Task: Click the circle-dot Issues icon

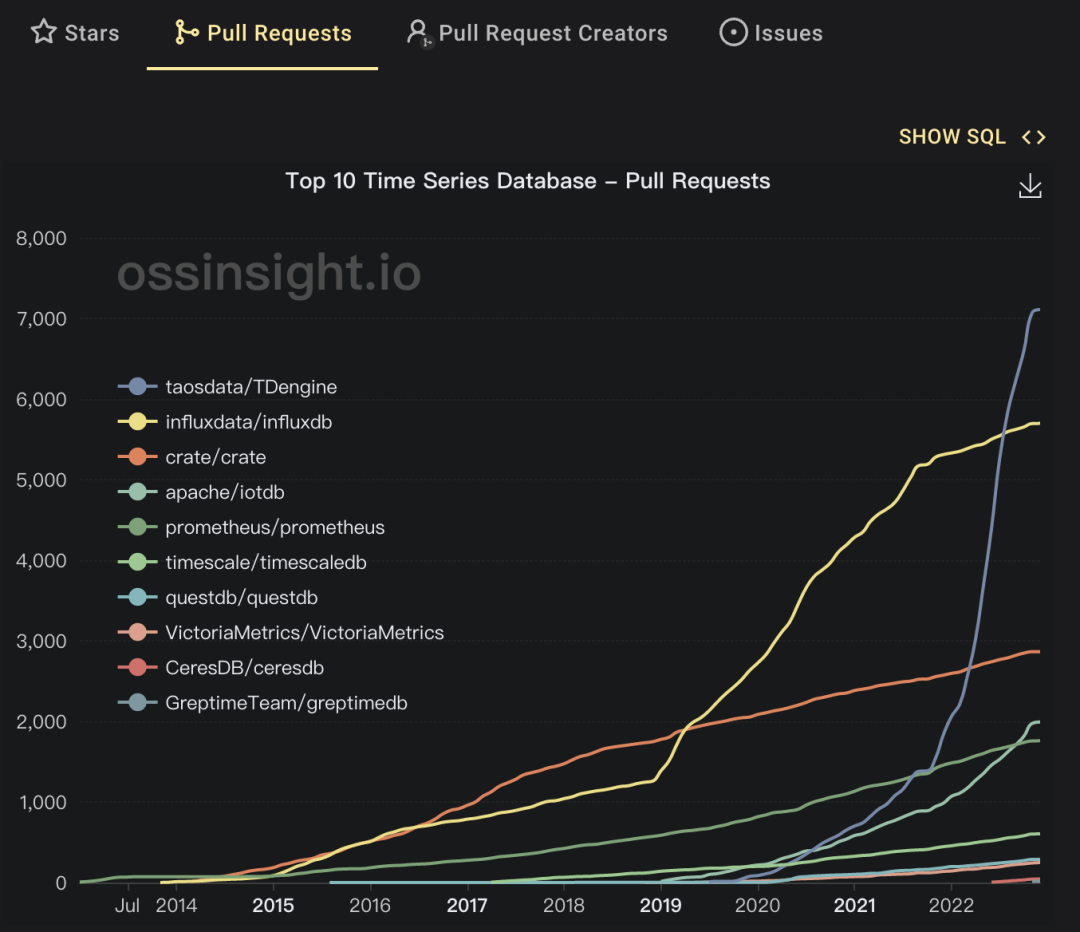Action: click(733, 32)
